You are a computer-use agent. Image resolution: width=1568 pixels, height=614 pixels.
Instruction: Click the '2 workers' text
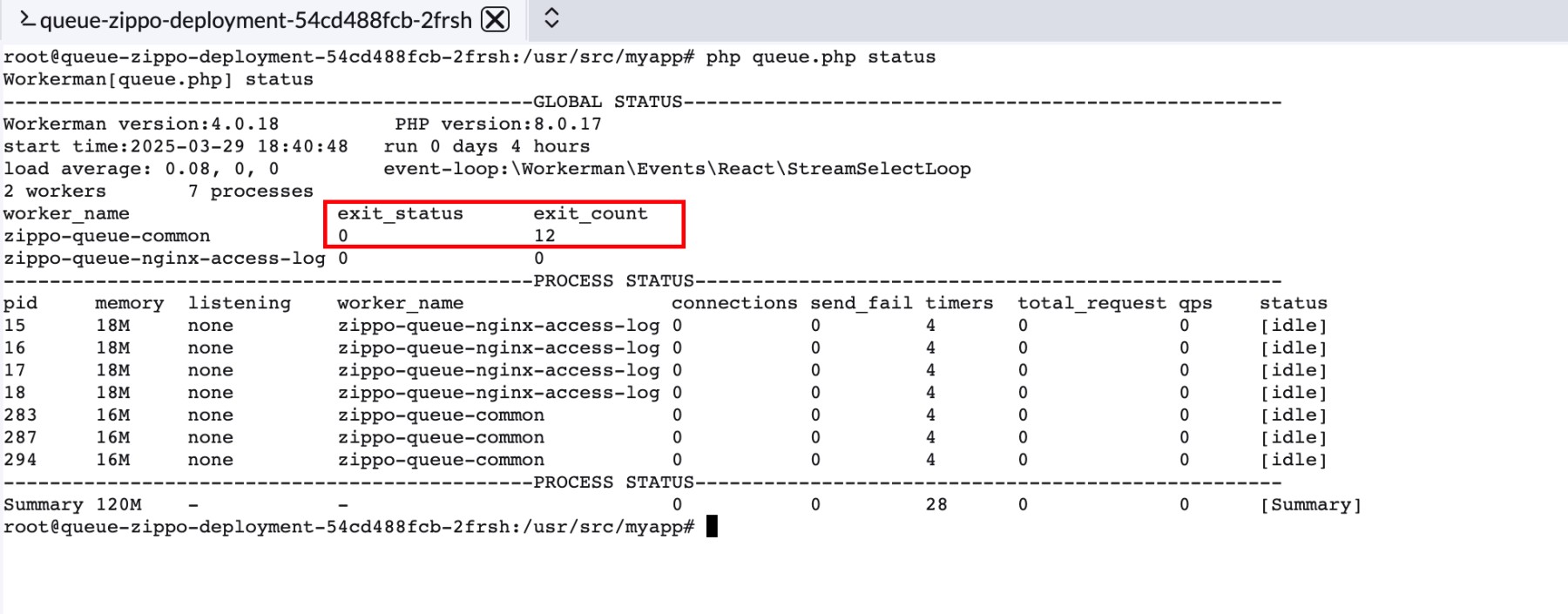(x=54, y=191)
